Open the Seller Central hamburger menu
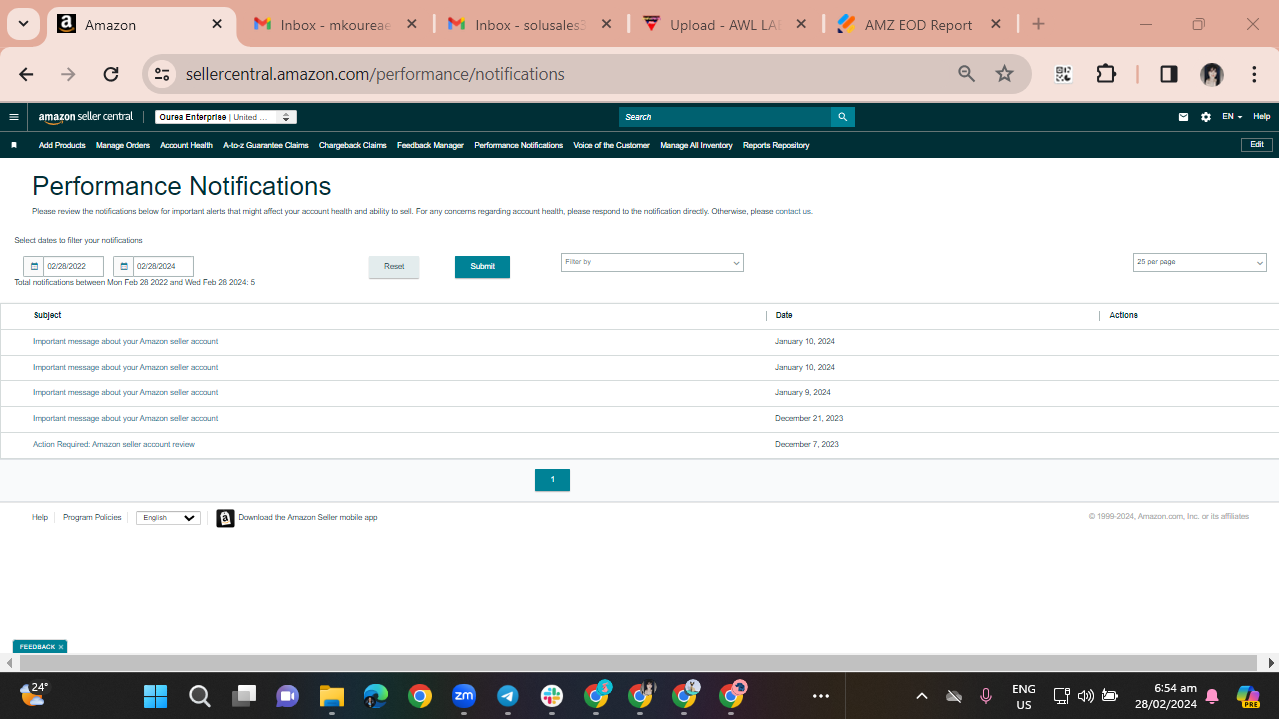The image size is (1279, 719). 14,117
